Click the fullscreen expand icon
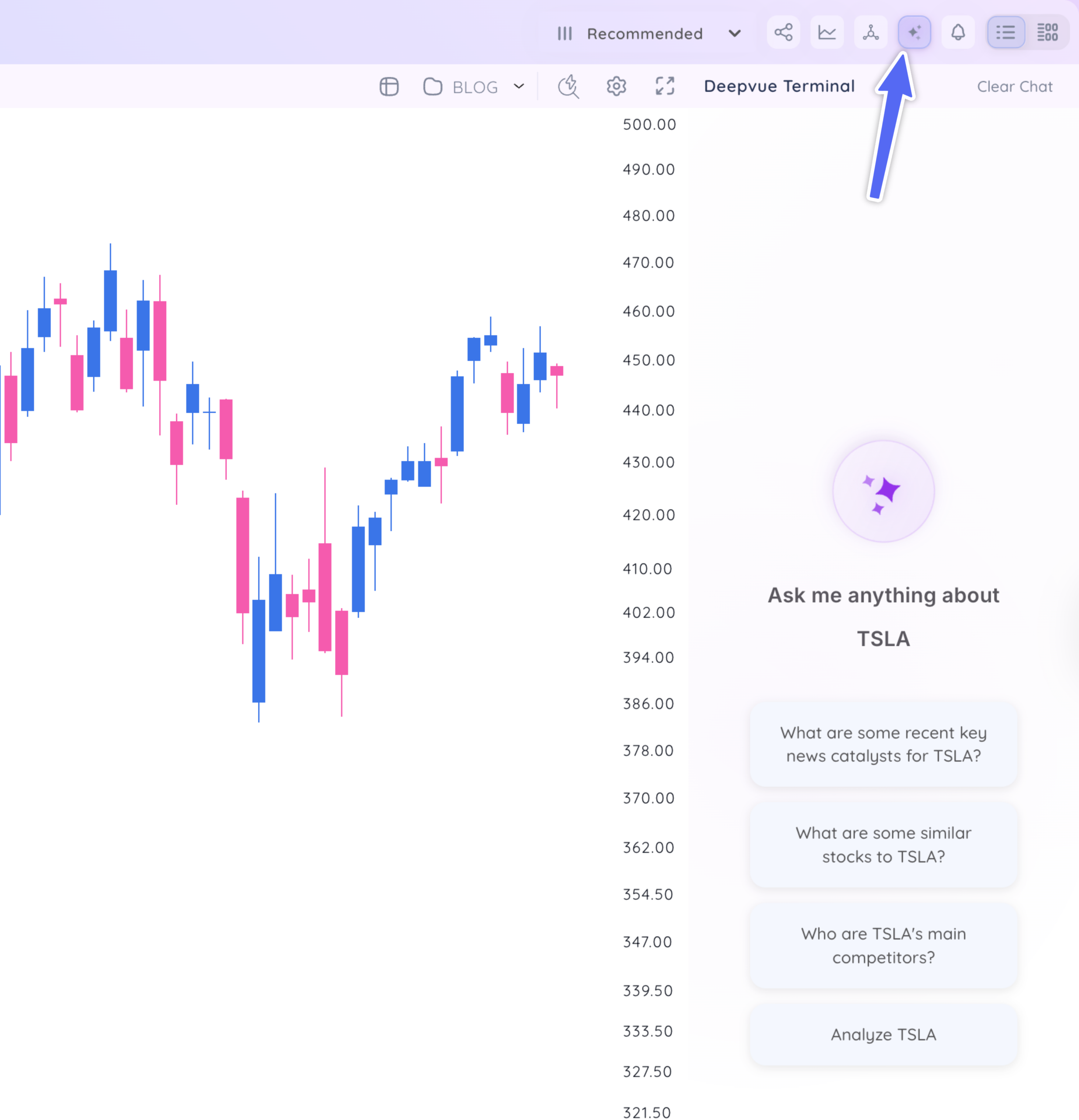1079x1120 pixels. (665, 87)
